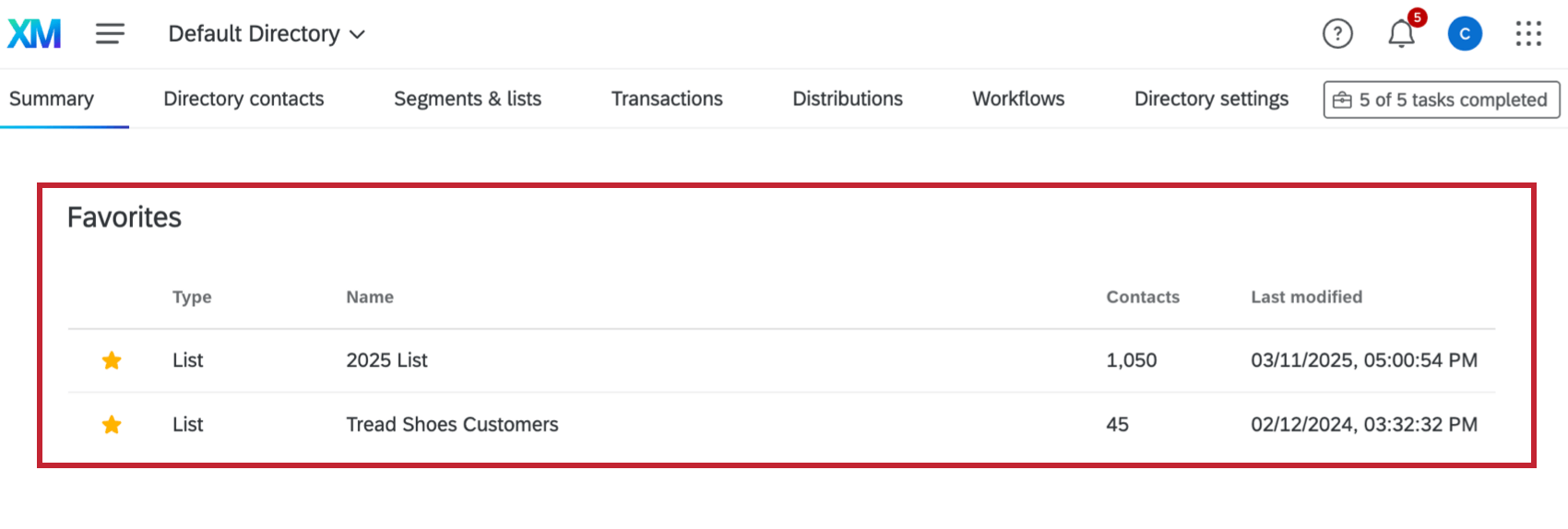Image resolution: width=1568 pixels, height=529 pixels.
Task: Go to Segments & lists tab
Action: (x=468, y=99)
